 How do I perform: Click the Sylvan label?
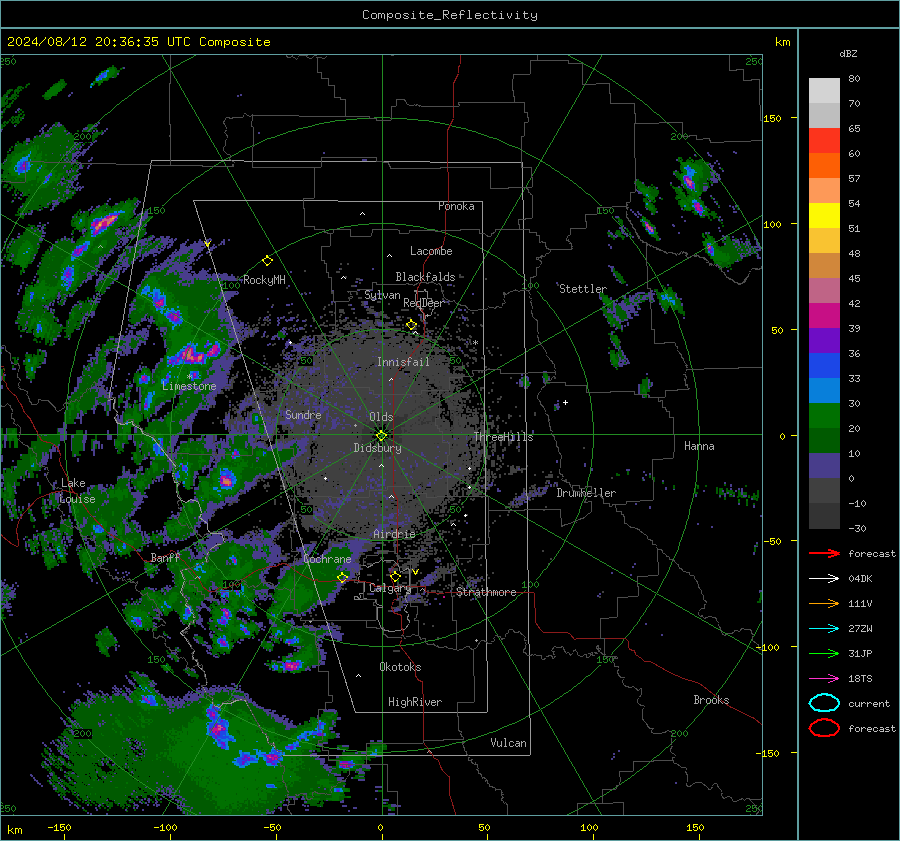382,296
